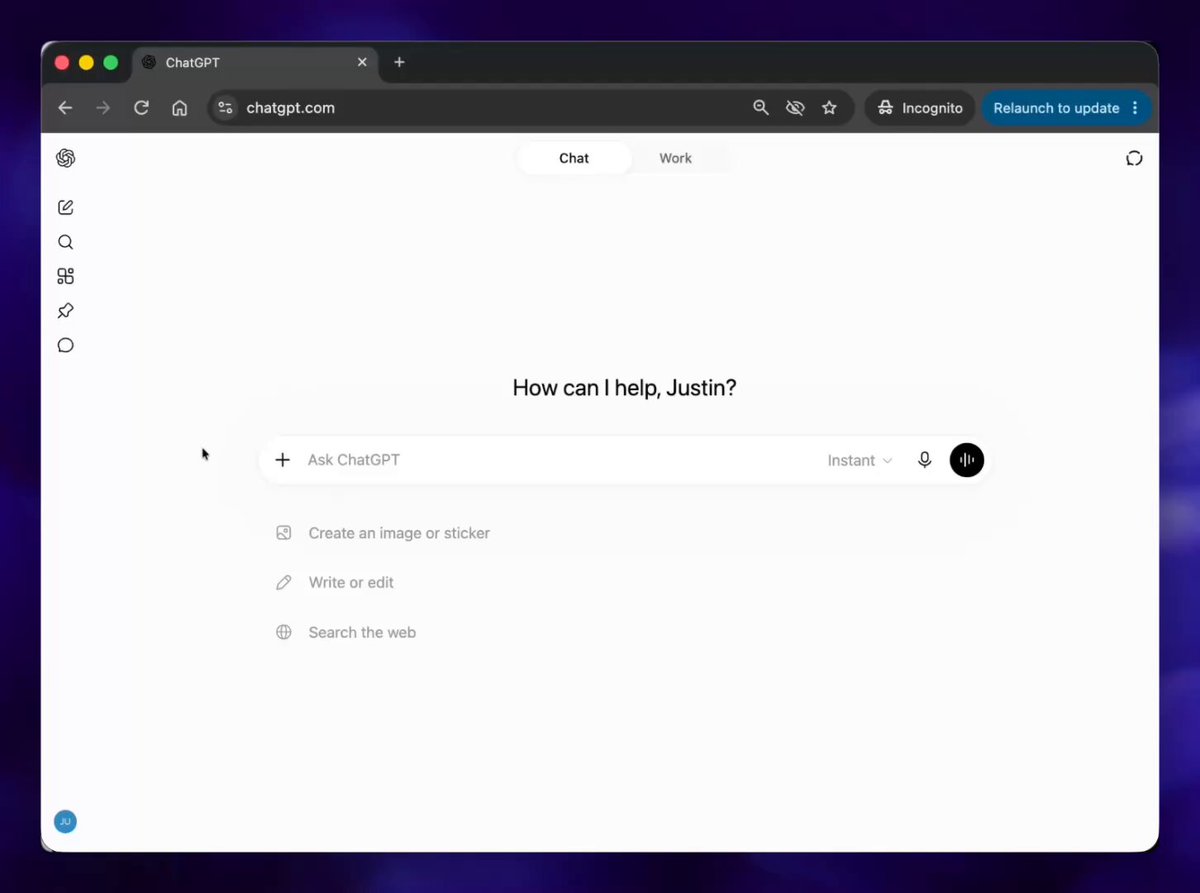Click the browser forward arrow
The image size is (1200, 893).
coord(103,108)
